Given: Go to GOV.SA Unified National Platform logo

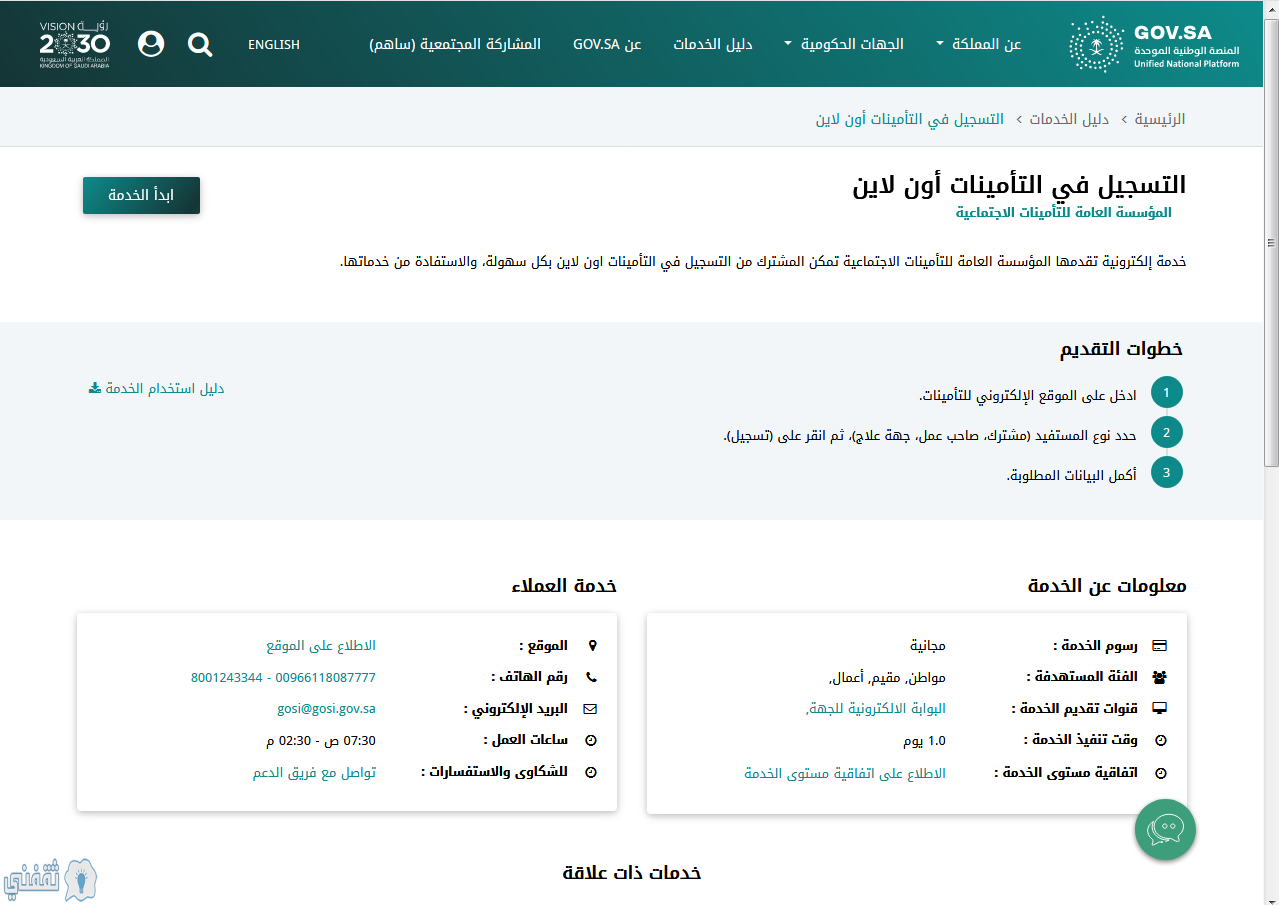Looking at the screenshot, I should coord(1154,44).
